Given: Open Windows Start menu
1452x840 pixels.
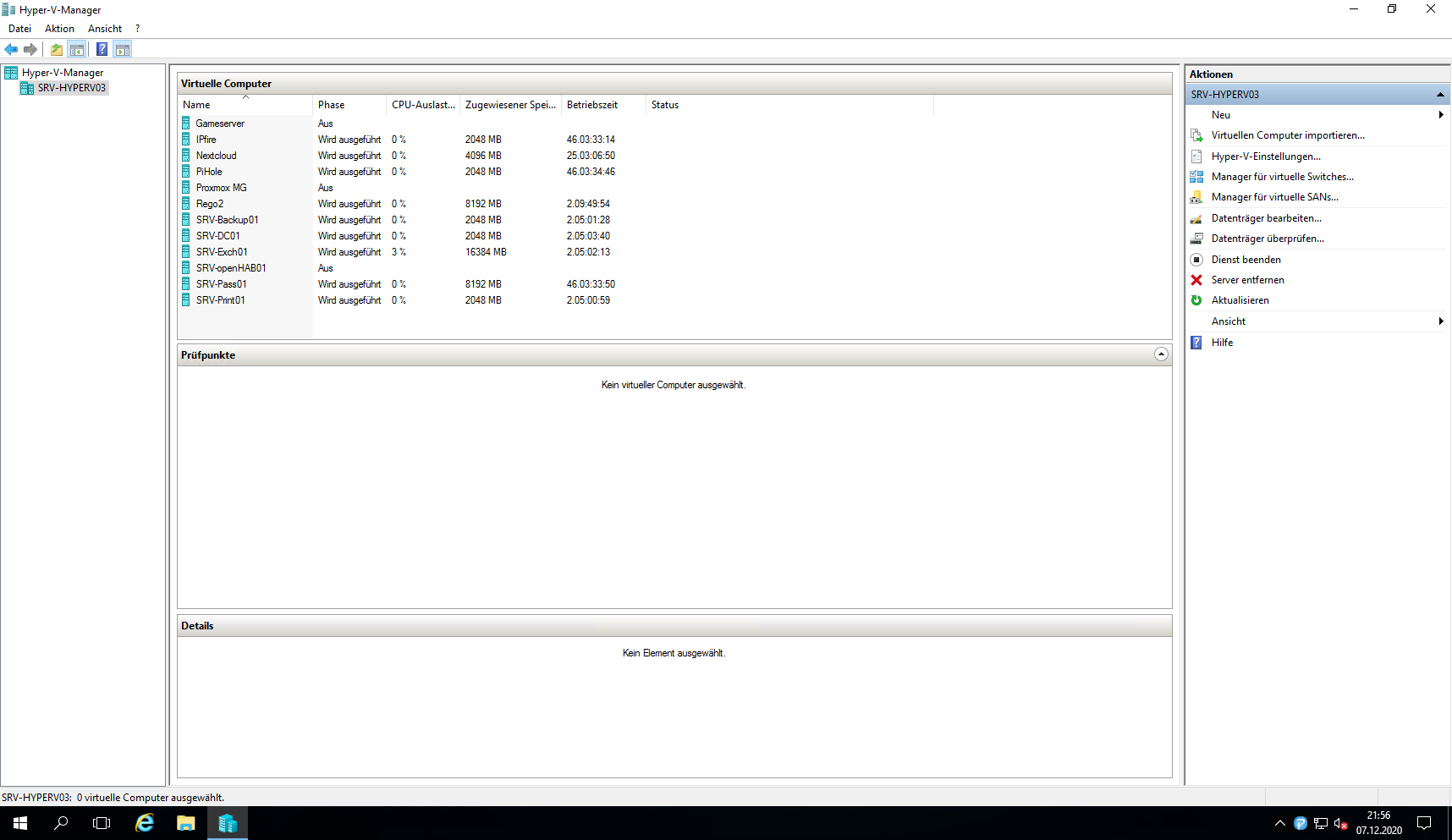Looking at the screenshot, I should point(20,823).
